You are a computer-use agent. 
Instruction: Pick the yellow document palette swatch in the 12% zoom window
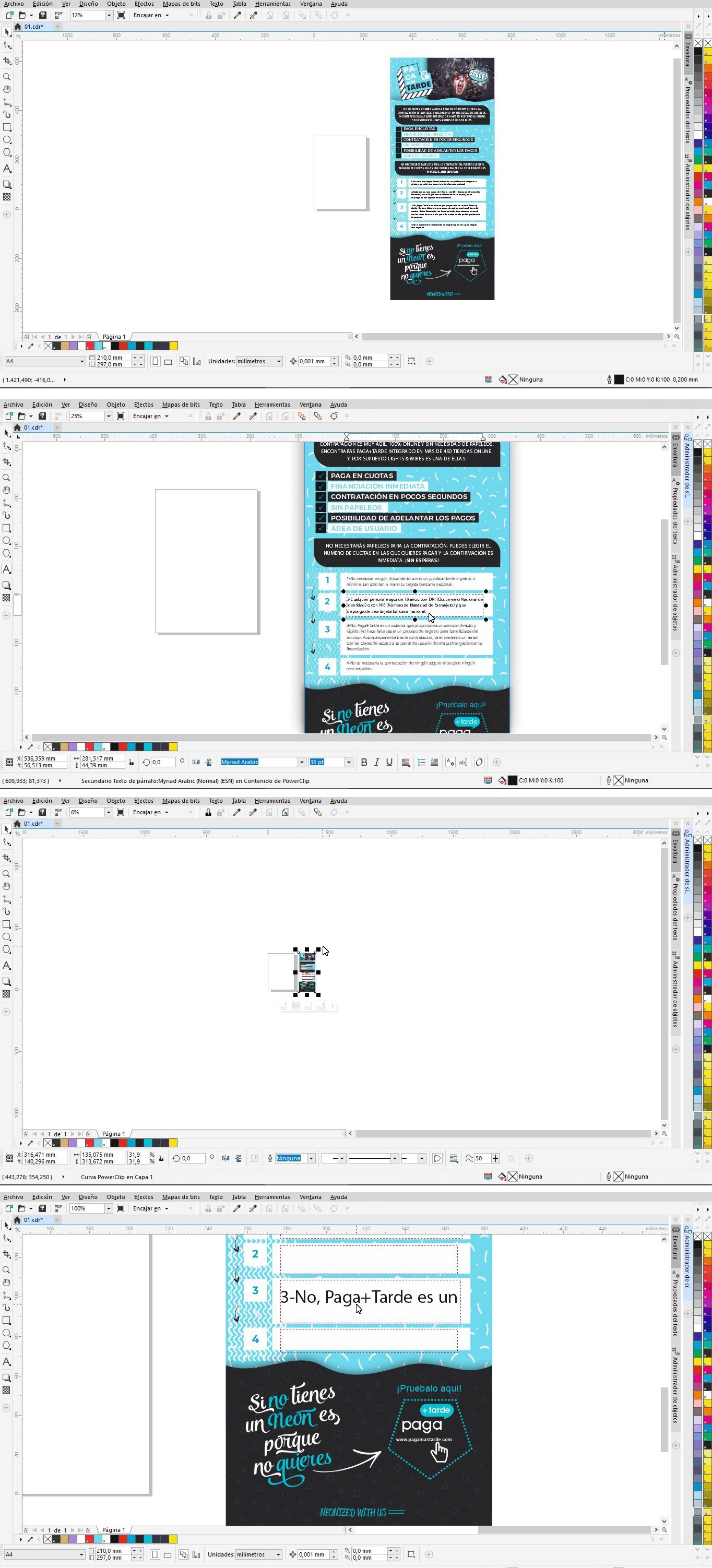point(173,346)
